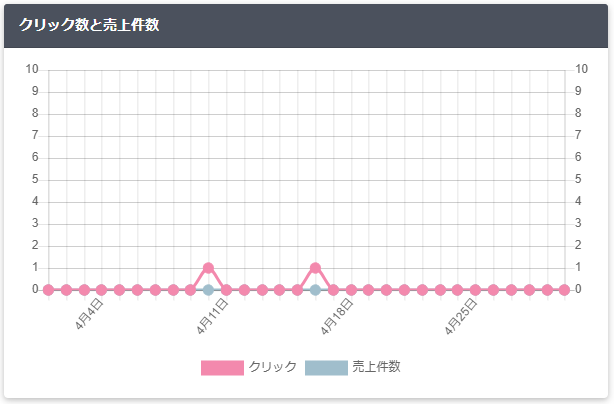This screenshot has height=404, width=614.
Task: Click the right axis value 10
Action: 581,69
